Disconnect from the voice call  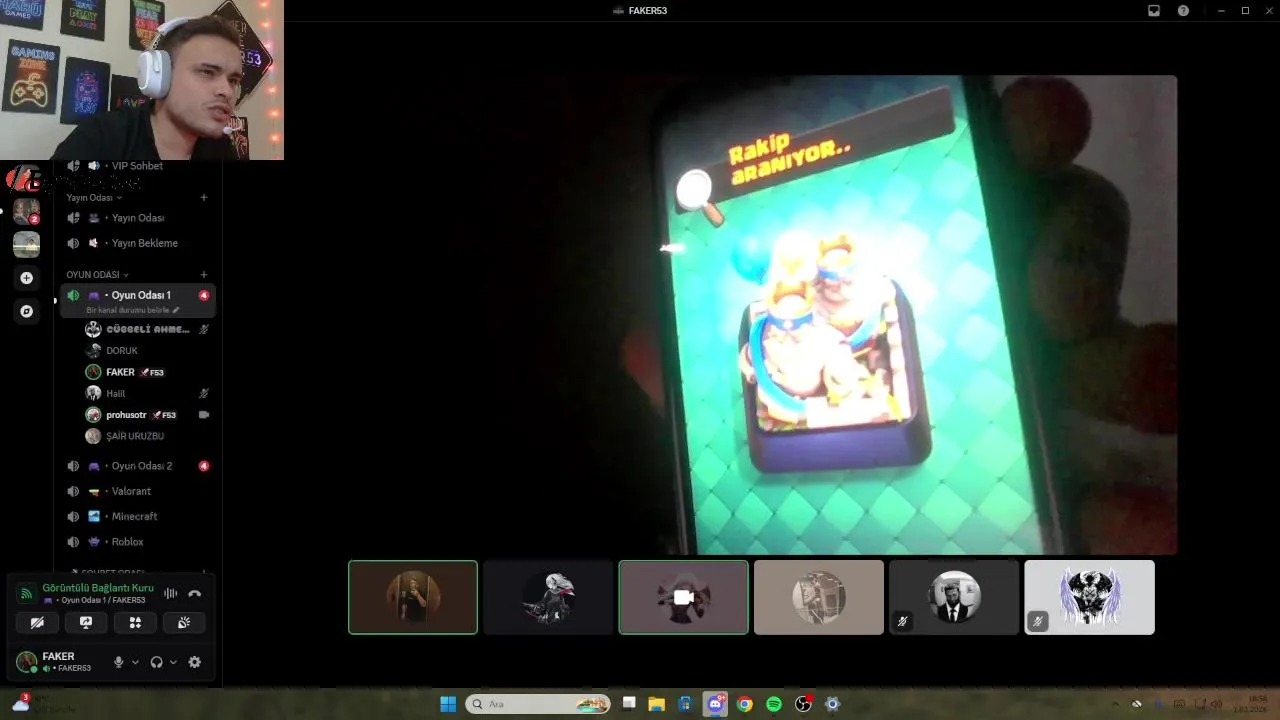click(194, 593)
